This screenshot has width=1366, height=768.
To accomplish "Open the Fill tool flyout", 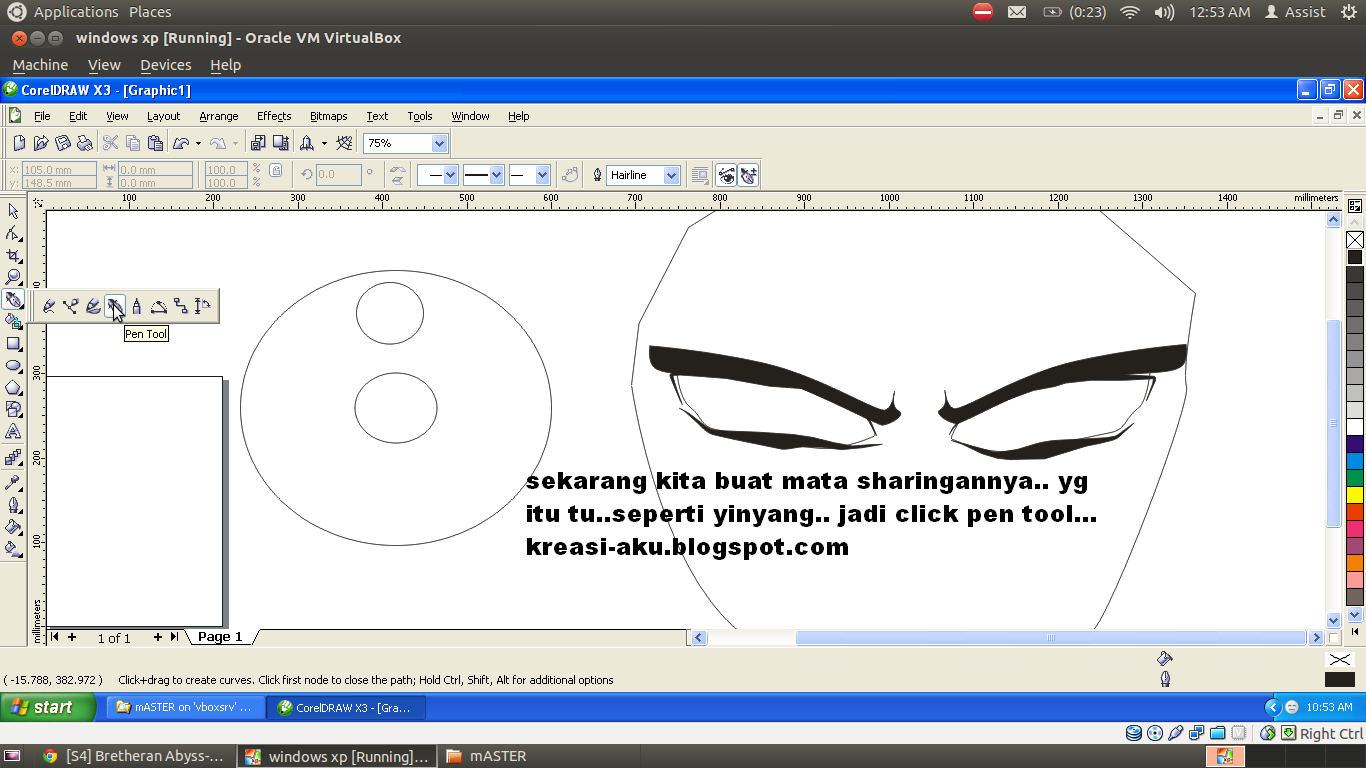I will pos(13,526).
